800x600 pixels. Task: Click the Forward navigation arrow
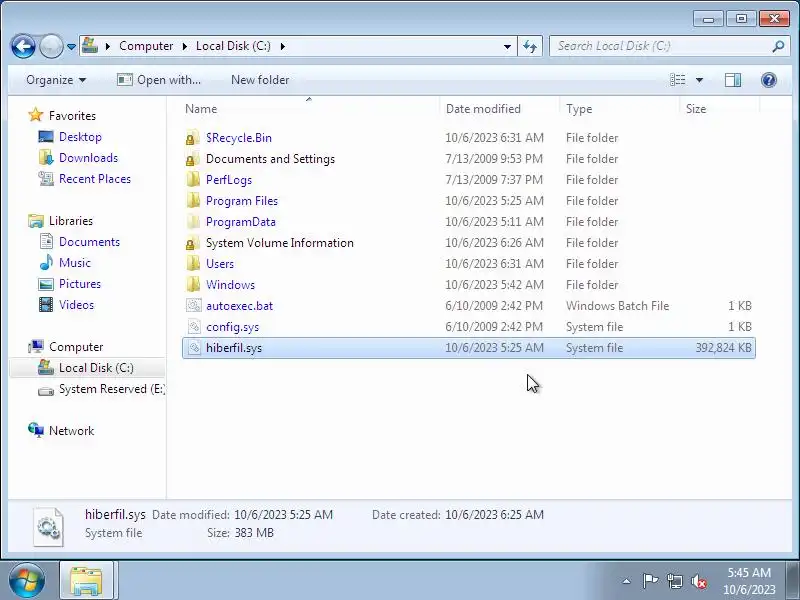coord(51,46)
